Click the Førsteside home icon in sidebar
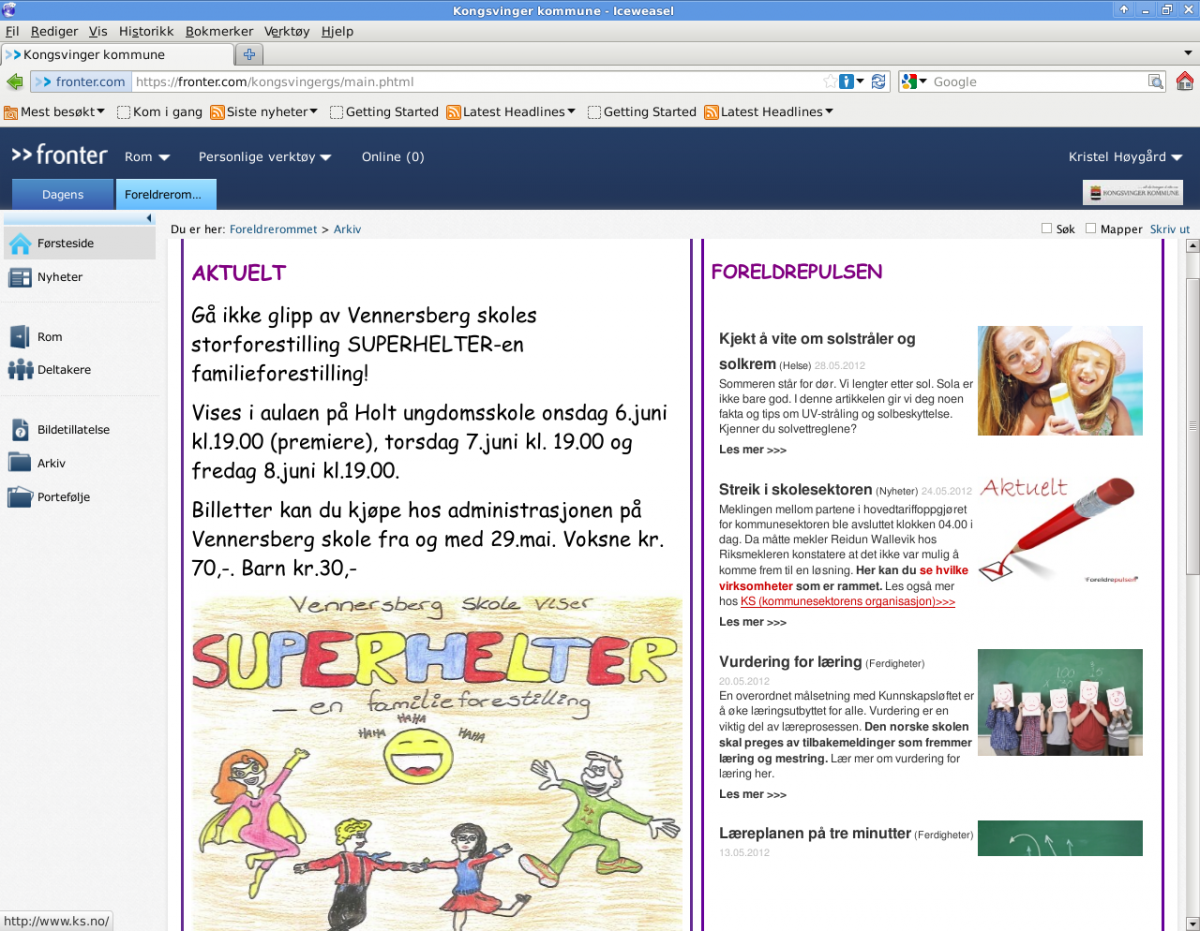1200x931 pixels. 20,243
